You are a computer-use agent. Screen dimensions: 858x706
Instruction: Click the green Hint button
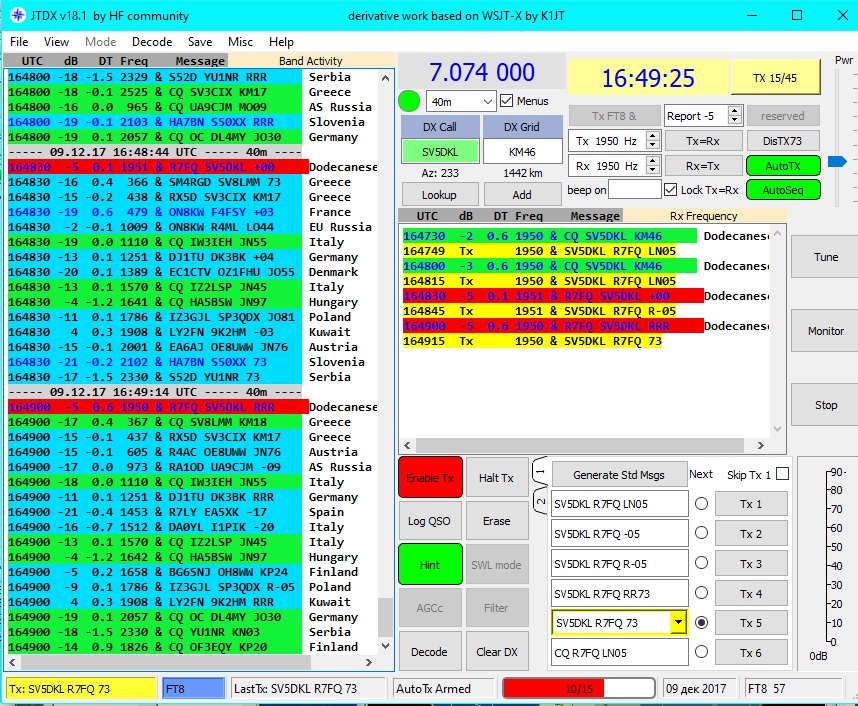(429, 565)
